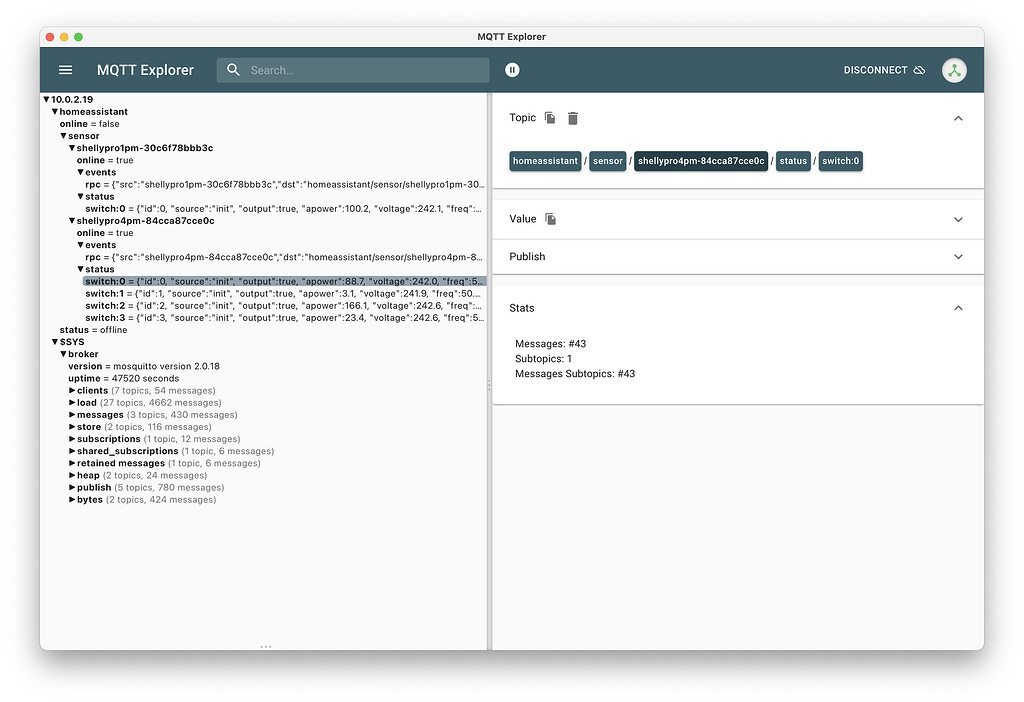Image resolution: width=1024 pixels, height=702 pixels.
Task: Click the 'Messages Subtopics: #43' stat
Action: tap(575, 374)
